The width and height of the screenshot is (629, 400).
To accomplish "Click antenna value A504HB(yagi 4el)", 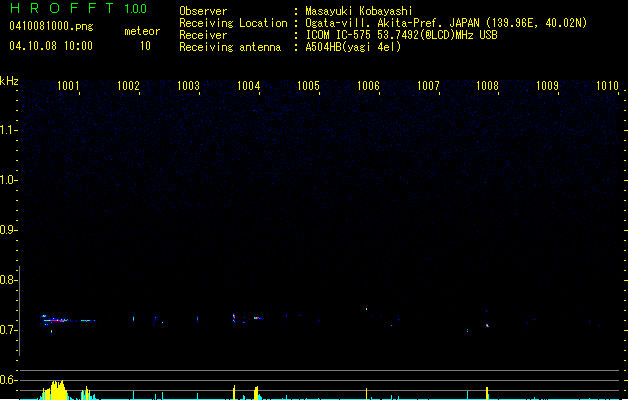I will [x=353, y=47].
